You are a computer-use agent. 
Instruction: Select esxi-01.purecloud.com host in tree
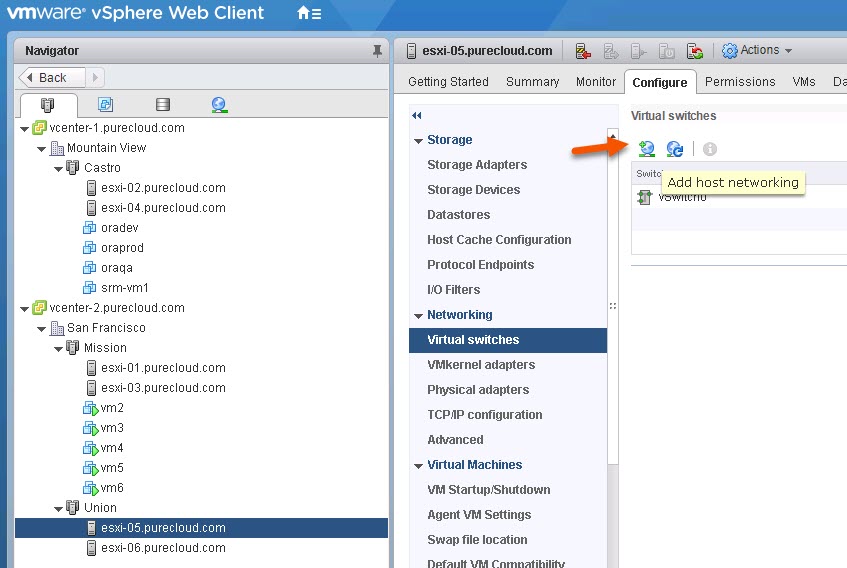(x=163, y=368)
